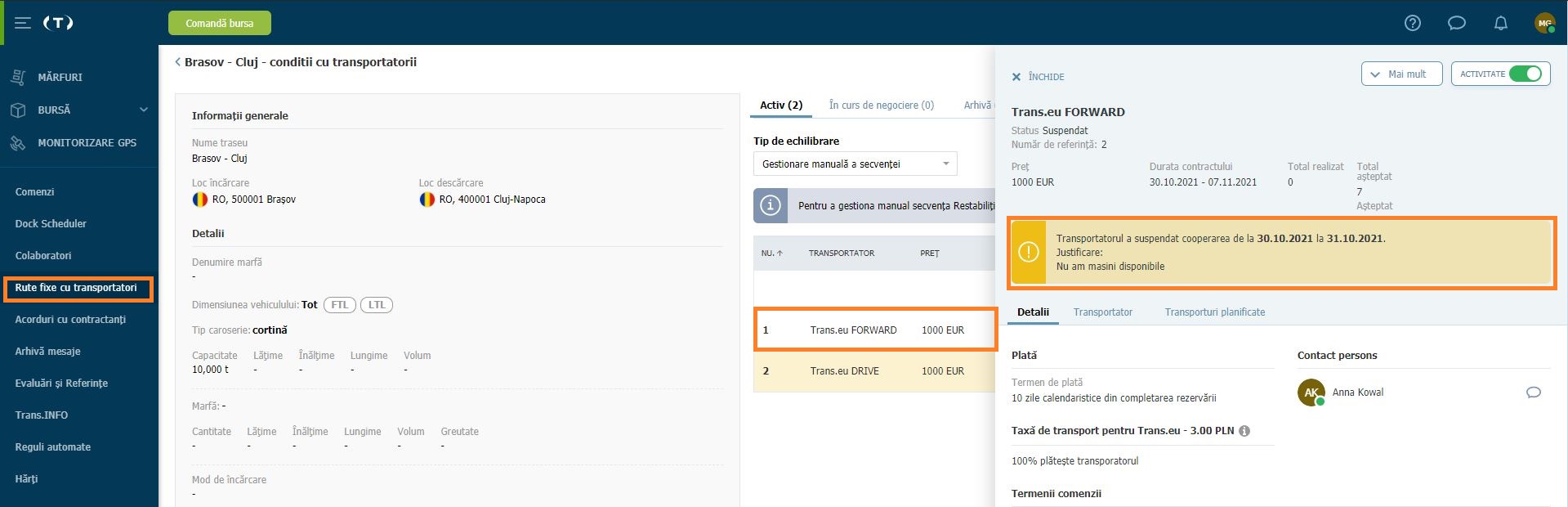The width and height of the screenshot is (1568, 507).
Task: Open Gestionare manuală a secvenței dropdown
Action: [x=855, y=164]
